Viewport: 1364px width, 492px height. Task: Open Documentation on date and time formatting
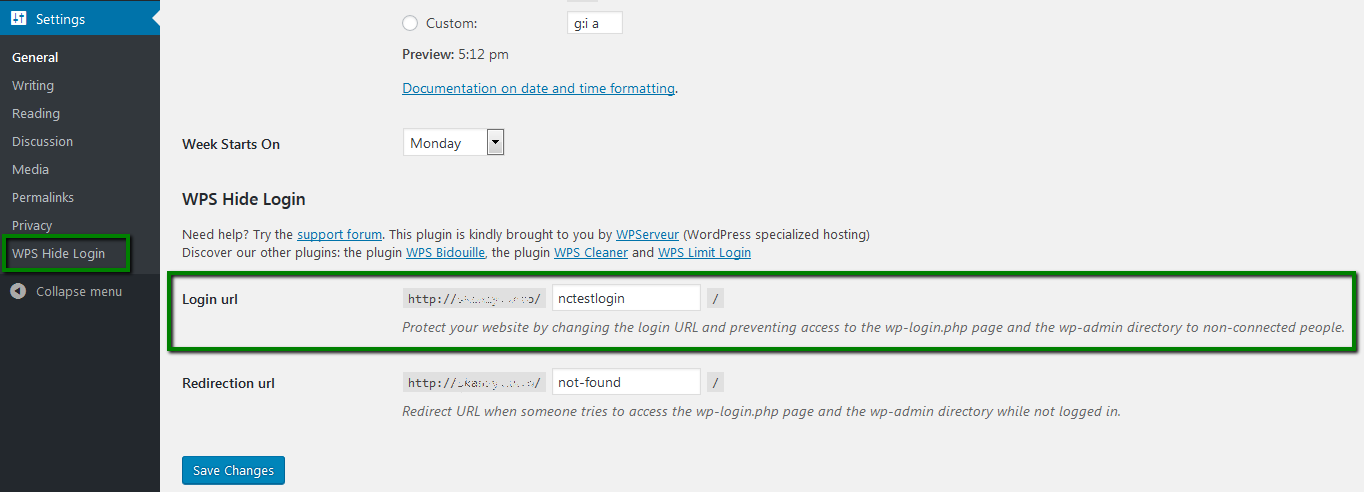click(x=538, y=88)
